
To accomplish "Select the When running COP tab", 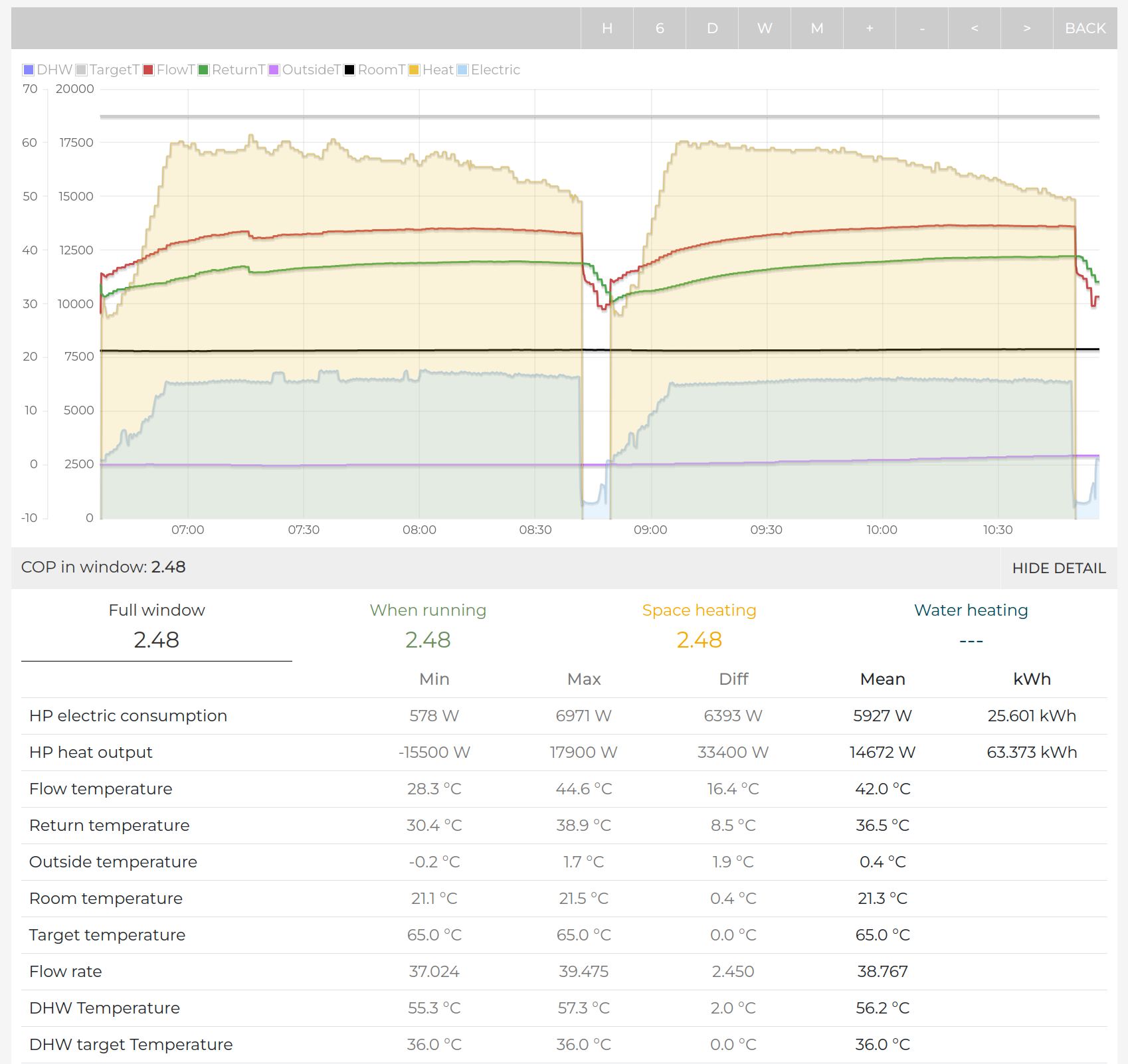I will 428,626.
